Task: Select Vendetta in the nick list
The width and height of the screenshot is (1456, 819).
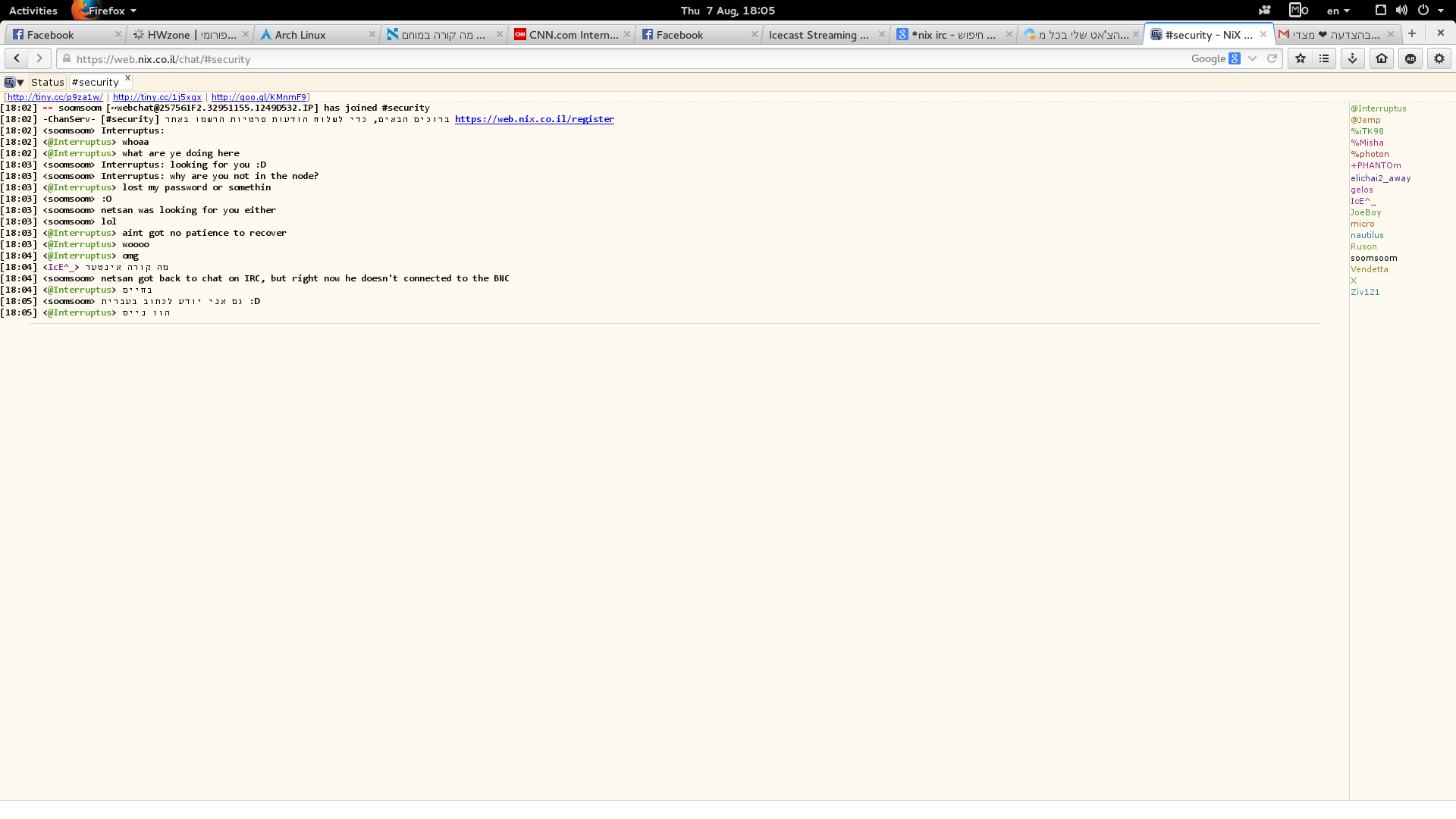Action: (1370, 269)
